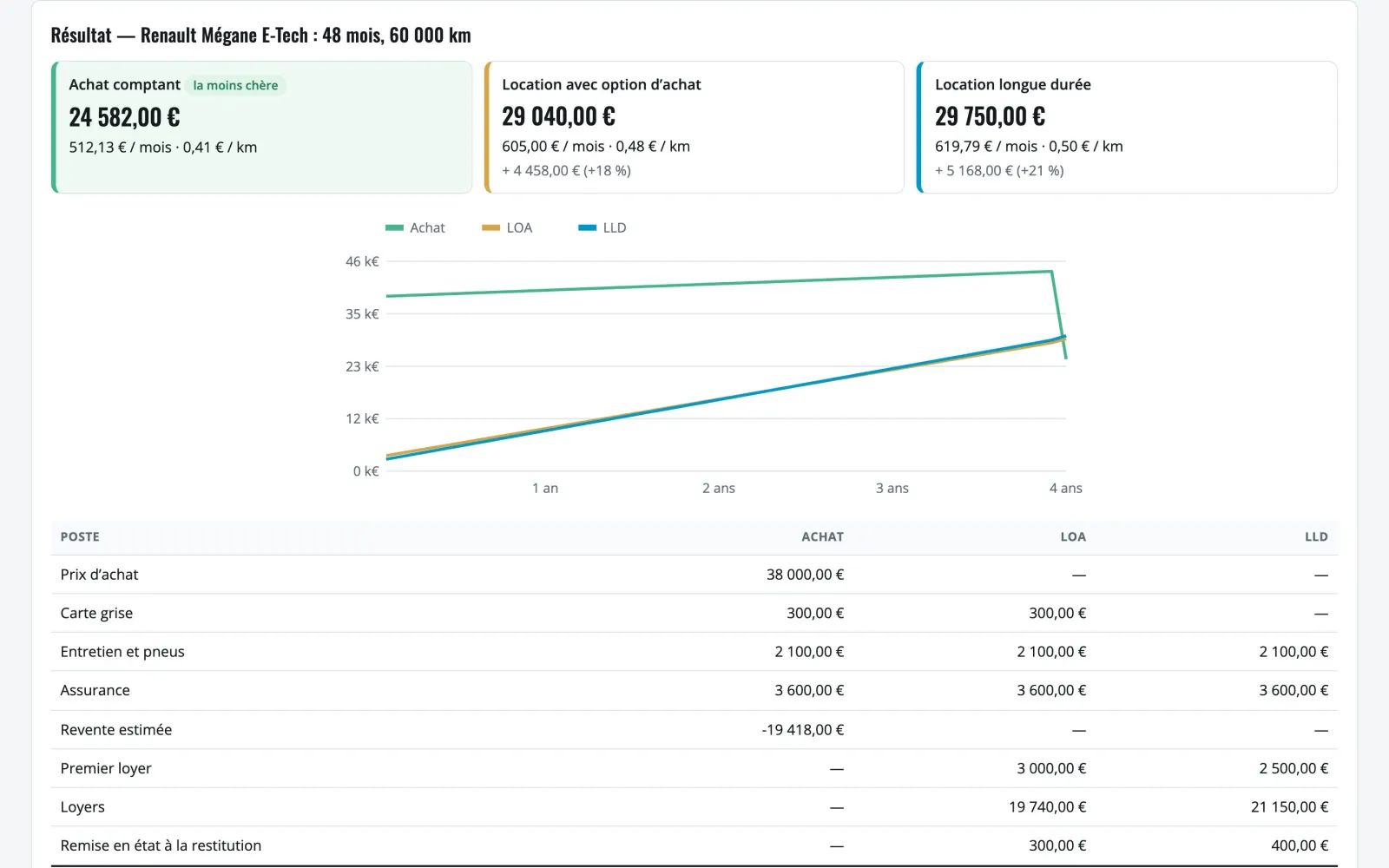This screenshot has width=1389, height=868.
Task: Click the 'Revente estimée' row label
Action: [116, 730]
